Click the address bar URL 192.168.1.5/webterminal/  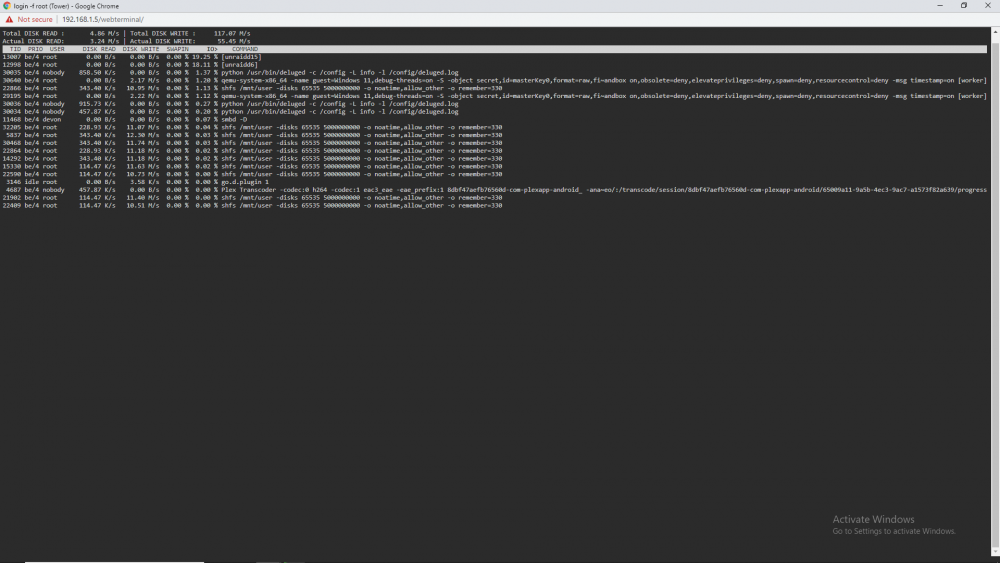103,19
